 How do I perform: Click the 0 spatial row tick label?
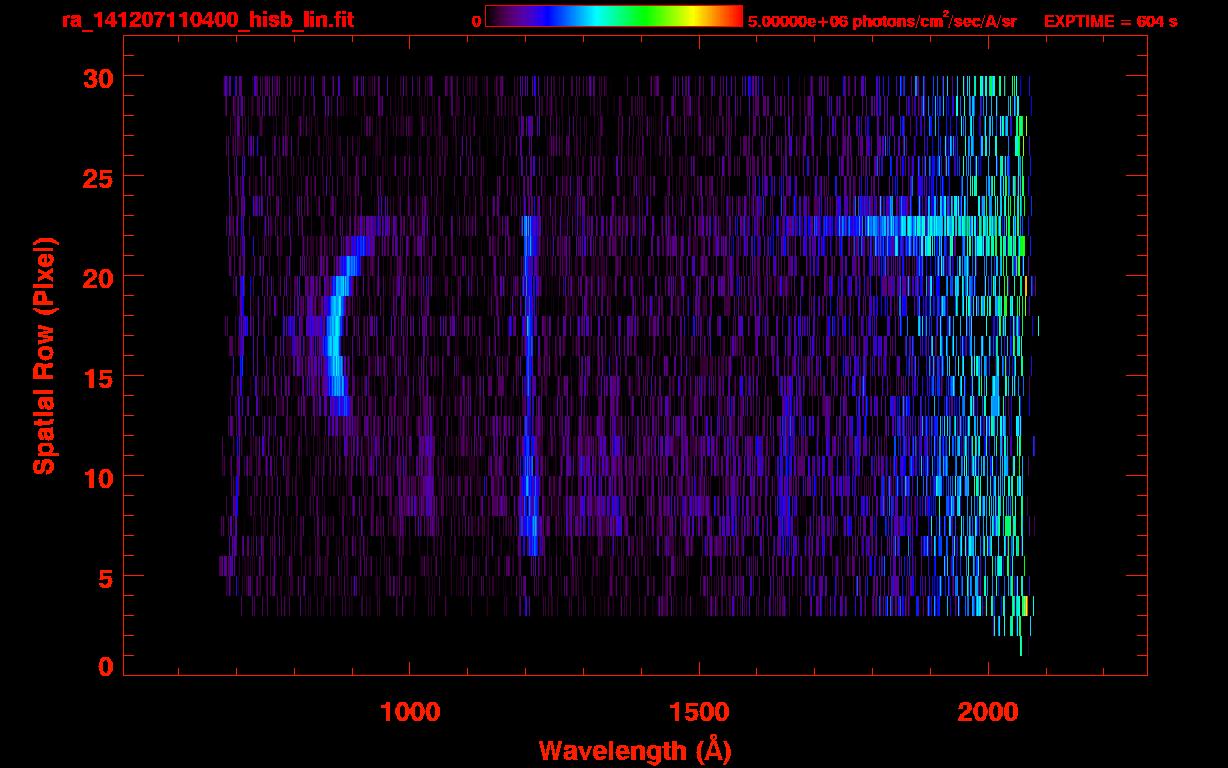[105, 667]
